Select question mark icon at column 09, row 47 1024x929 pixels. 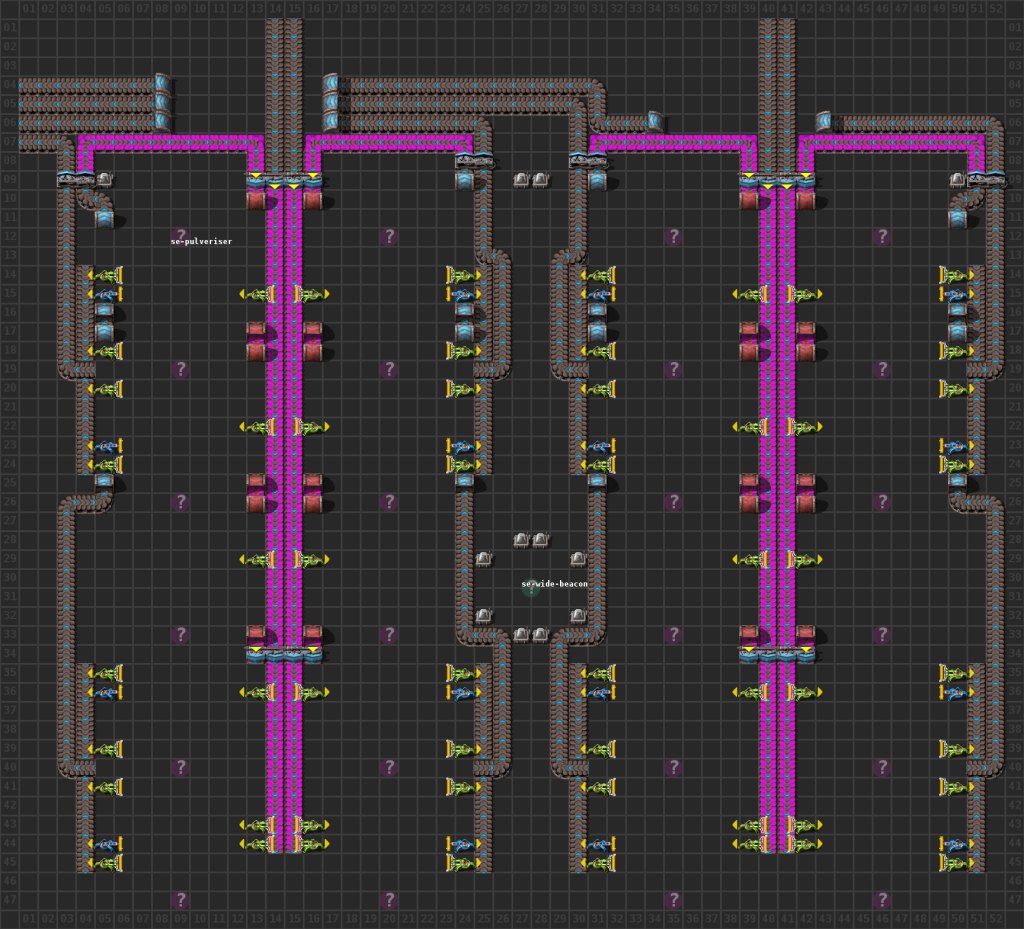180,900
